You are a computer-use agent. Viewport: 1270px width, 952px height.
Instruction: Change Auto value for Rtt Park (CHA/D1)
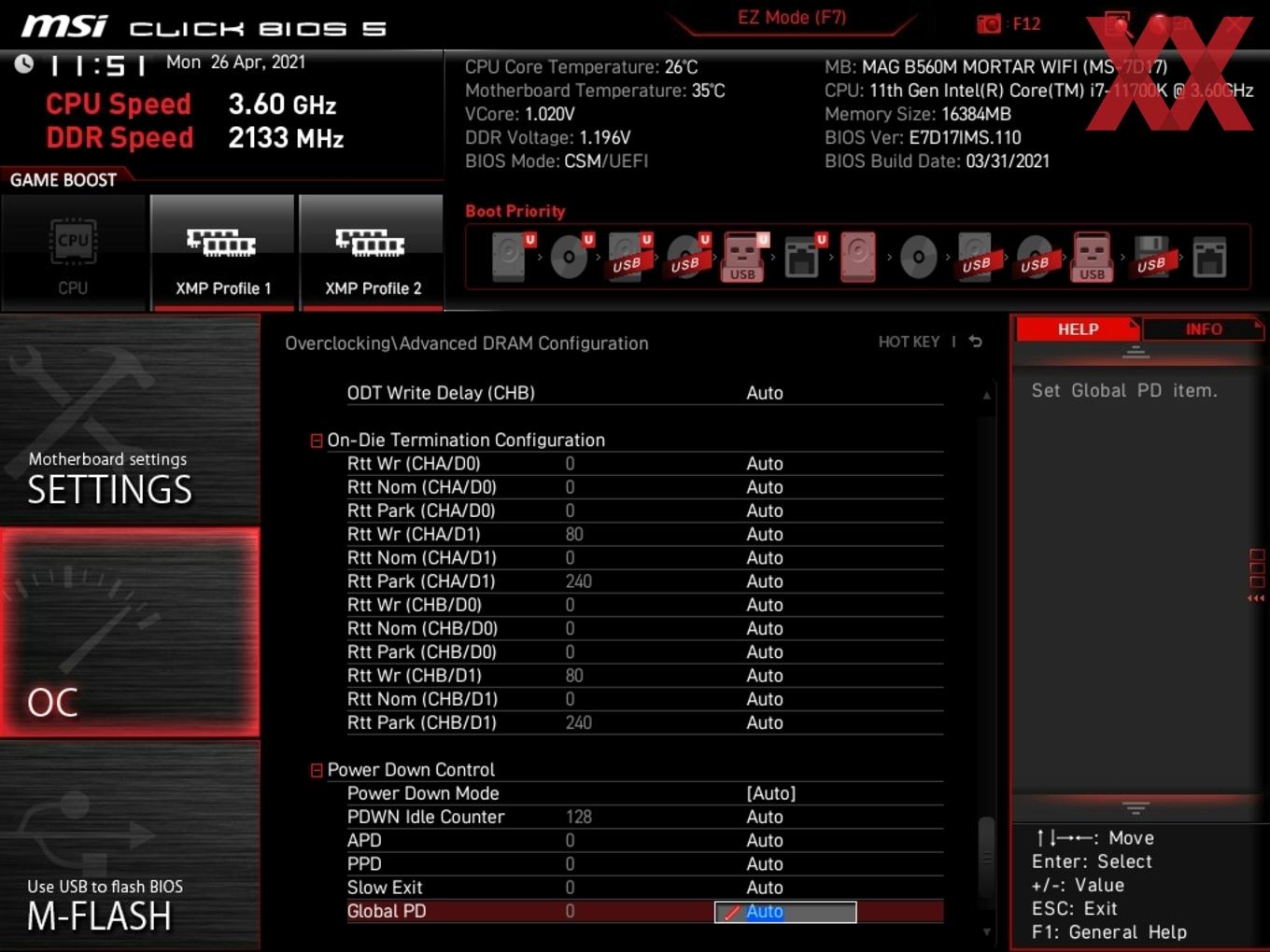[765, 581]
